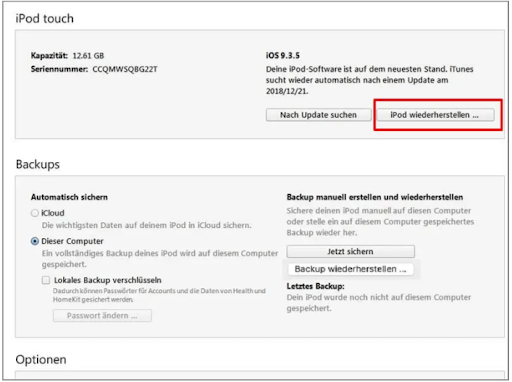Click "Backup wiederherstellen ..." button
Image resolution: width=512 pixels, height=382 pixels.
pos(350,269)
